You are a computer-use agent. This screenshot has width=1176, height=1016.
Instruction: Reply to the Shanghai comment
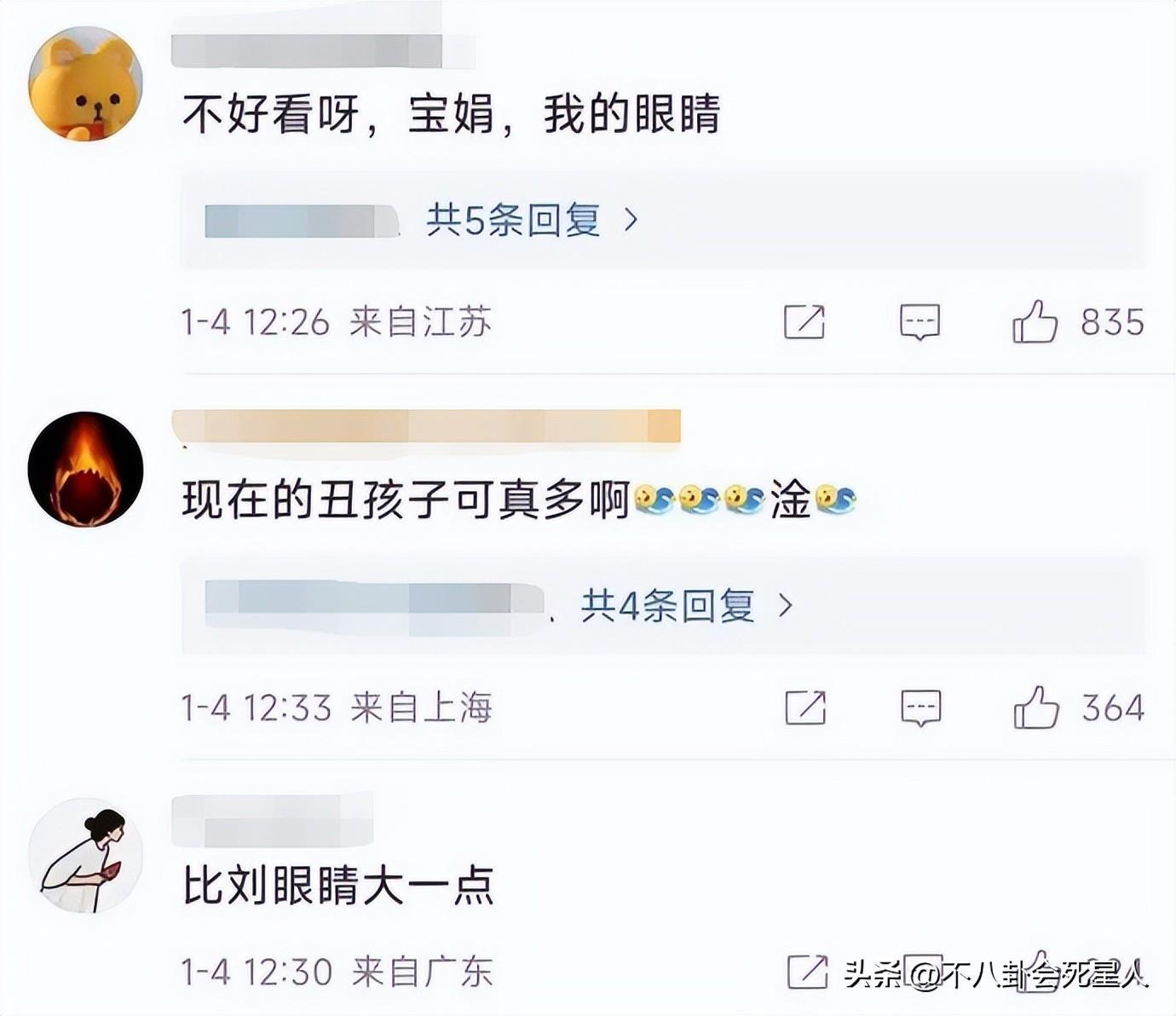pos(921,708)
